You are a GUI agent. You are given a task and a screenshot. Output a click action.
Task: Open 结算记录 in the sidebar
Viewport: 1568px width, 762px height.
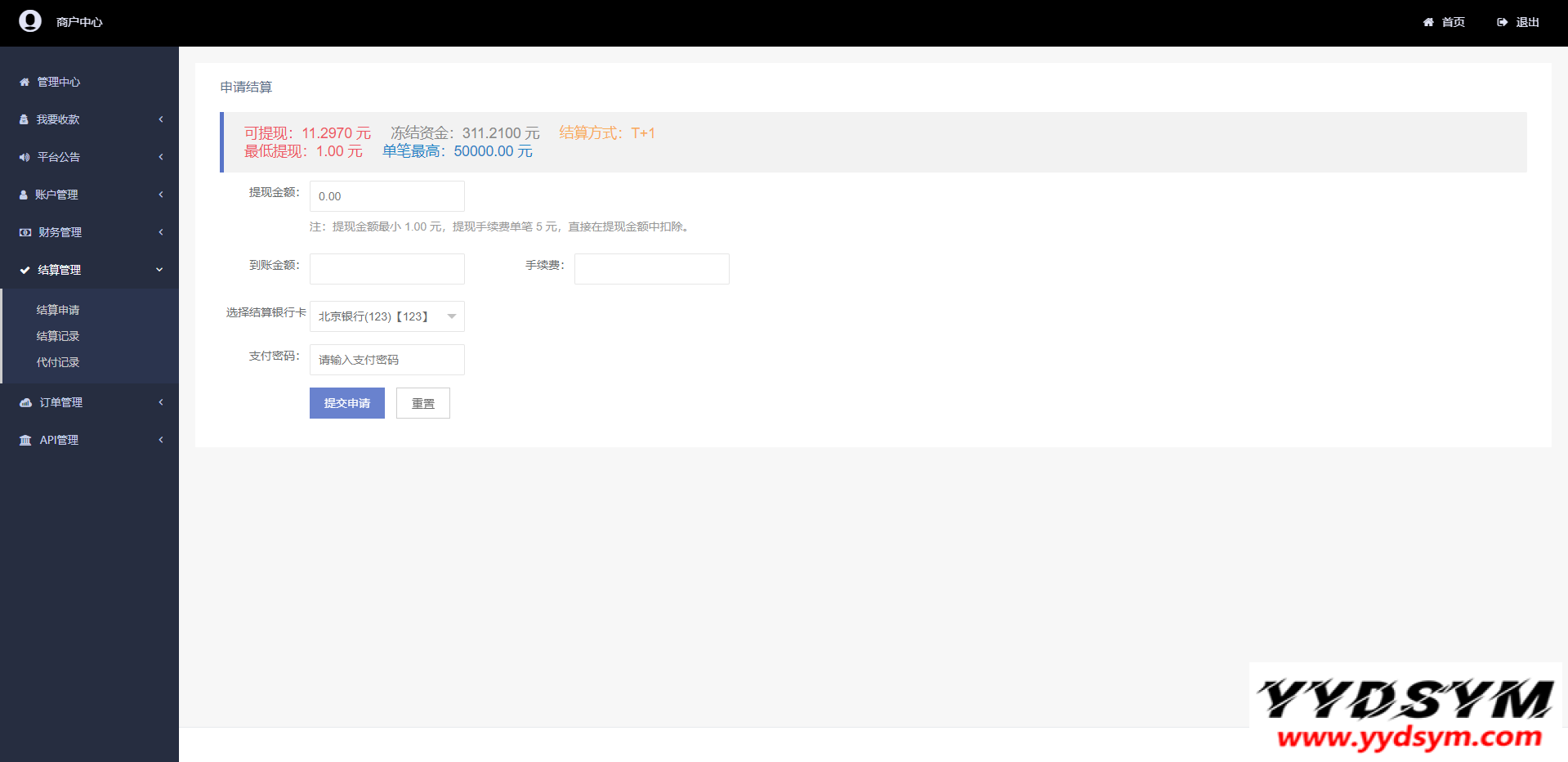pyautogui.click(x=58, y=336)
